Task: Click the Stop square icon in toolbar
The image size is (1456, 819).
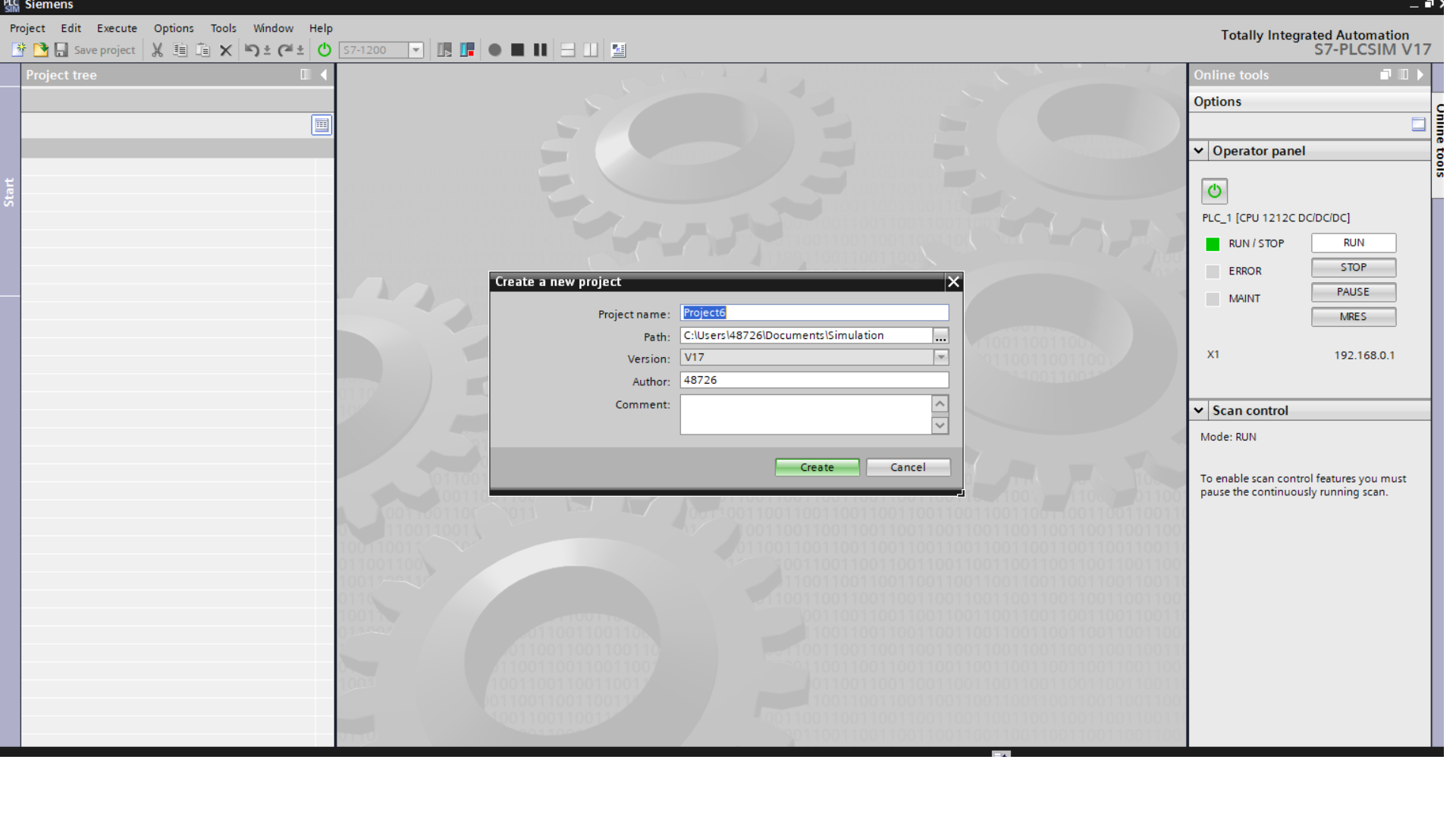Action: coord(517,50)
